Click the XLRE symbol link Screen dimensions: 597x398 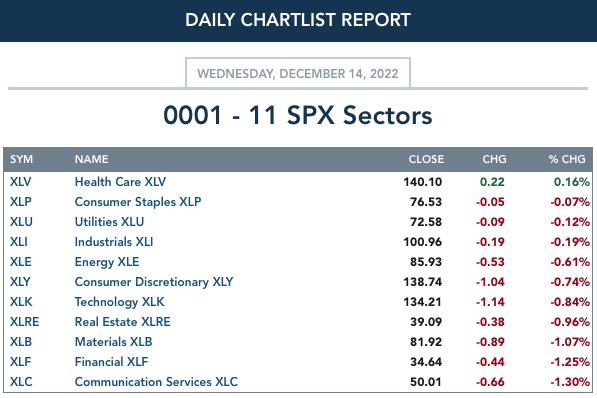tap(24, 321)
